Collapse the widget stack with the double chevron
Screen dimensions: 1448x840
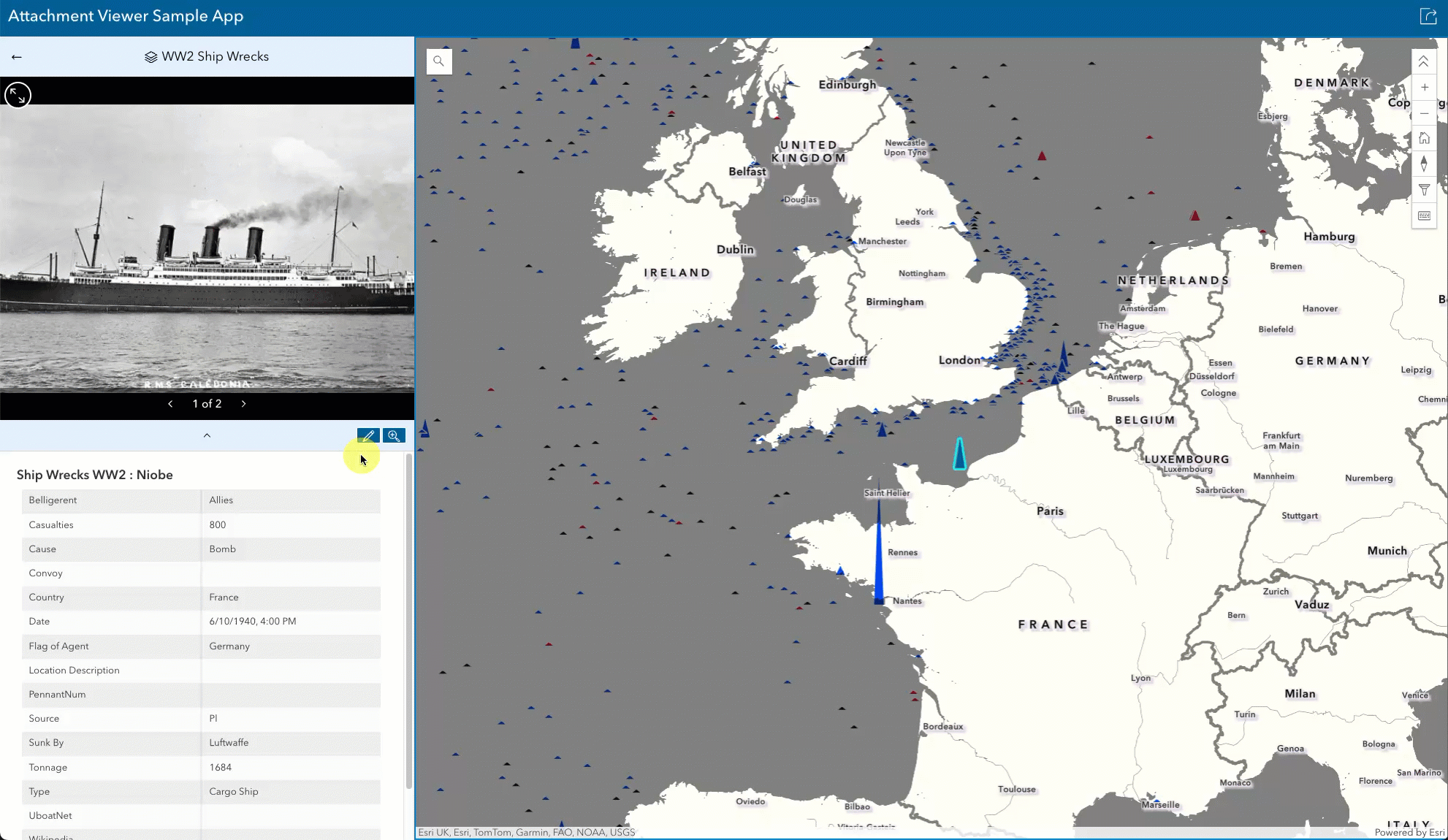click(x=1423, y=61)
